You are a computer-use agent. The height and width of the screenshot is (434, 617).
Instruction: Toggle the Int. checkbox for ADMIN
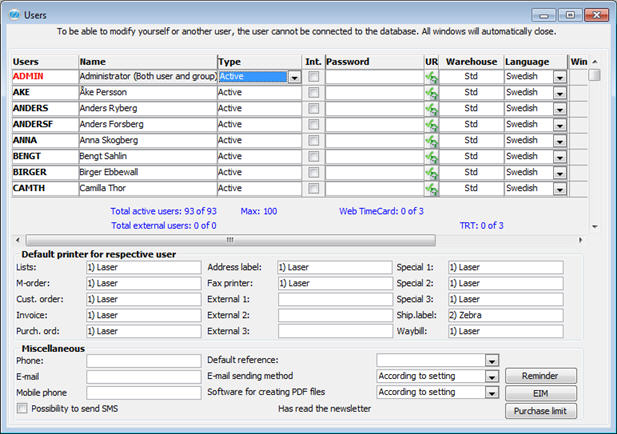pyautogui.click(x=314, y=77)
